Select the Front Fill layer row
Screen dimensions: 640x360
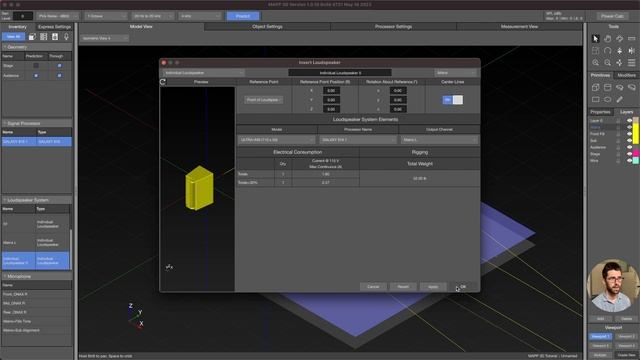(607, 134)
